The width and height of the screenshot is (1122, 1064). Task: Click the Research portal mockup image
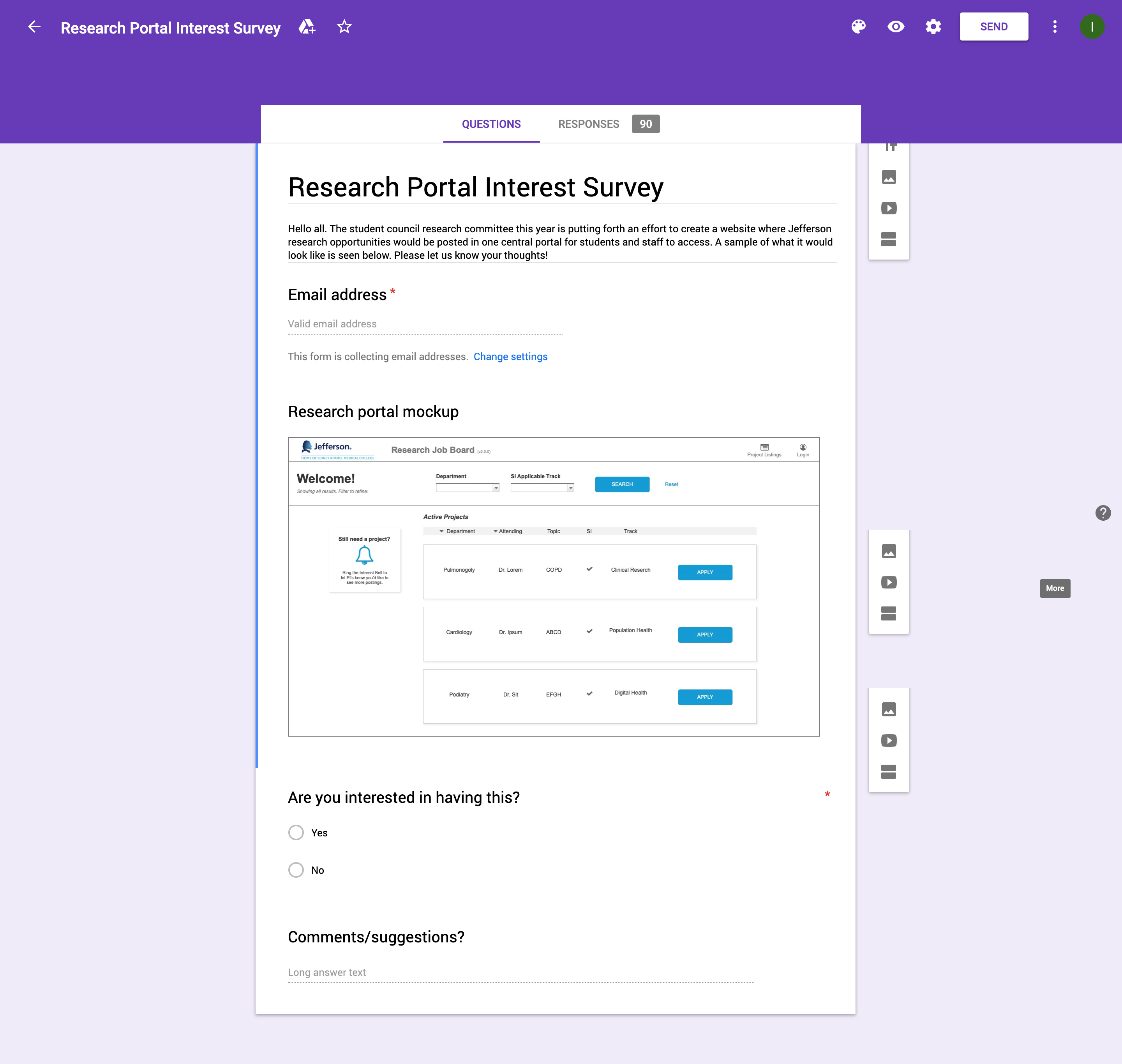coord(553,587)
